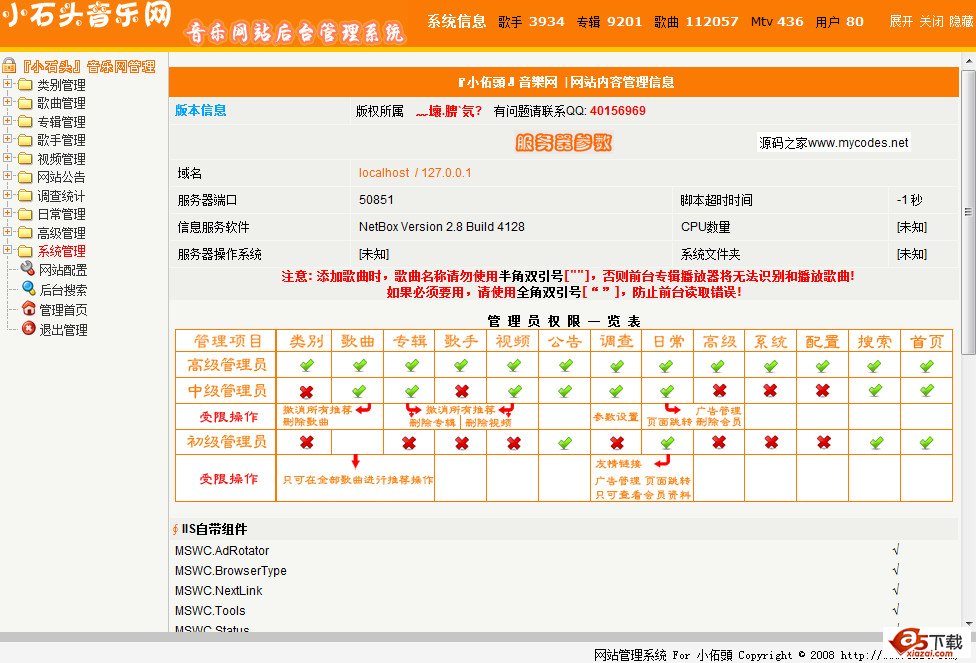Screen dimensions: 976x663
Task: Click the scrollbar down arrow
Action: [x=969, y=623]
